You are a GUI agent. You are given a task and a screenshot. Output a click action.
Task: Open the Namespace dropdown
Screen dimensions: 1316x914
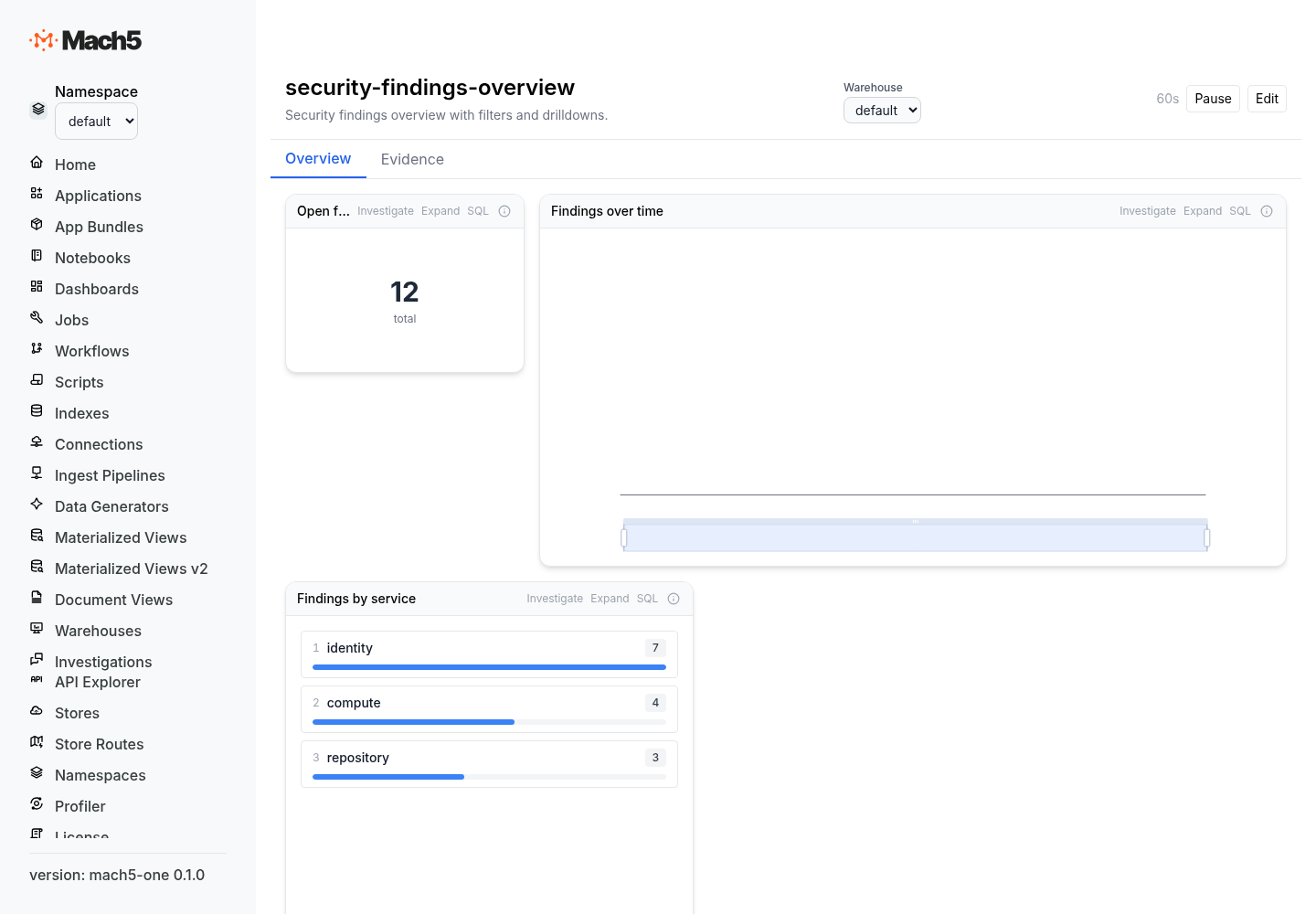point(96,122)
